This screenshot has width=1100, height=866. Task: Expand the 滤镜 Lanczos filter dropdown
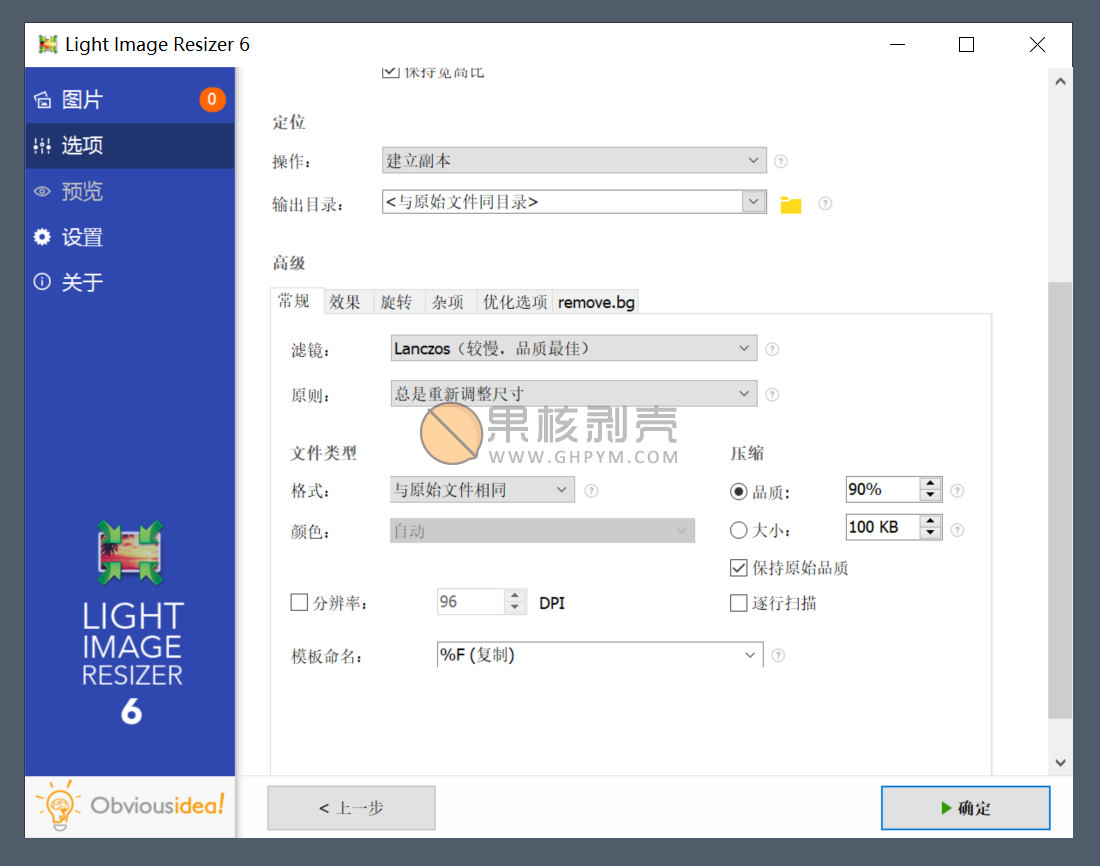pos(573,349)
